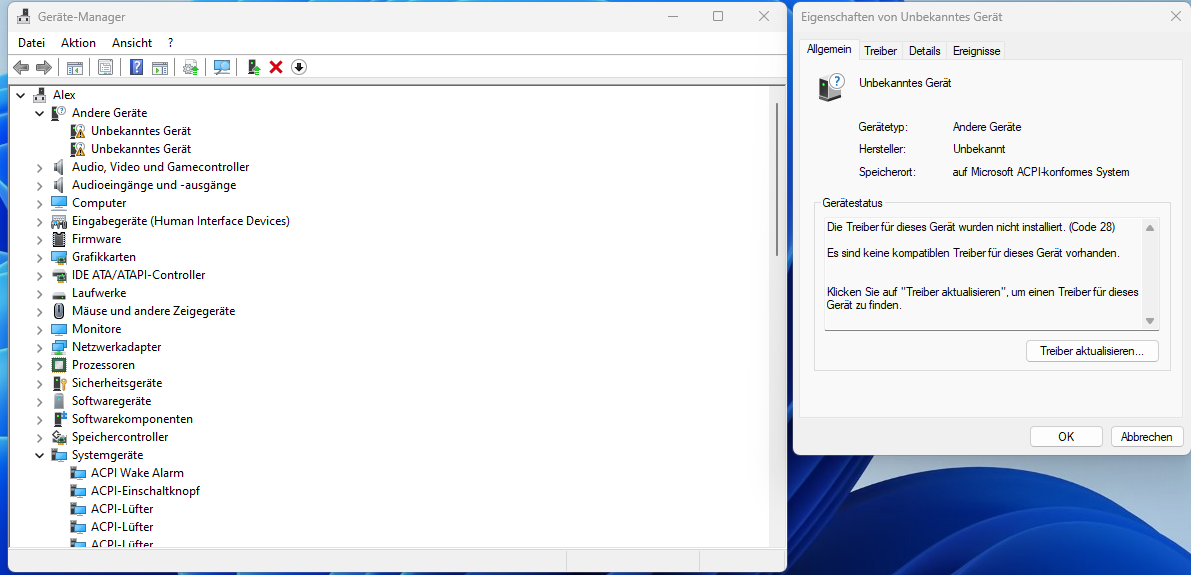Toggle the console tree pane toolbar icon
Viewport: 1191px width, 575px height.
click(74, 68)
